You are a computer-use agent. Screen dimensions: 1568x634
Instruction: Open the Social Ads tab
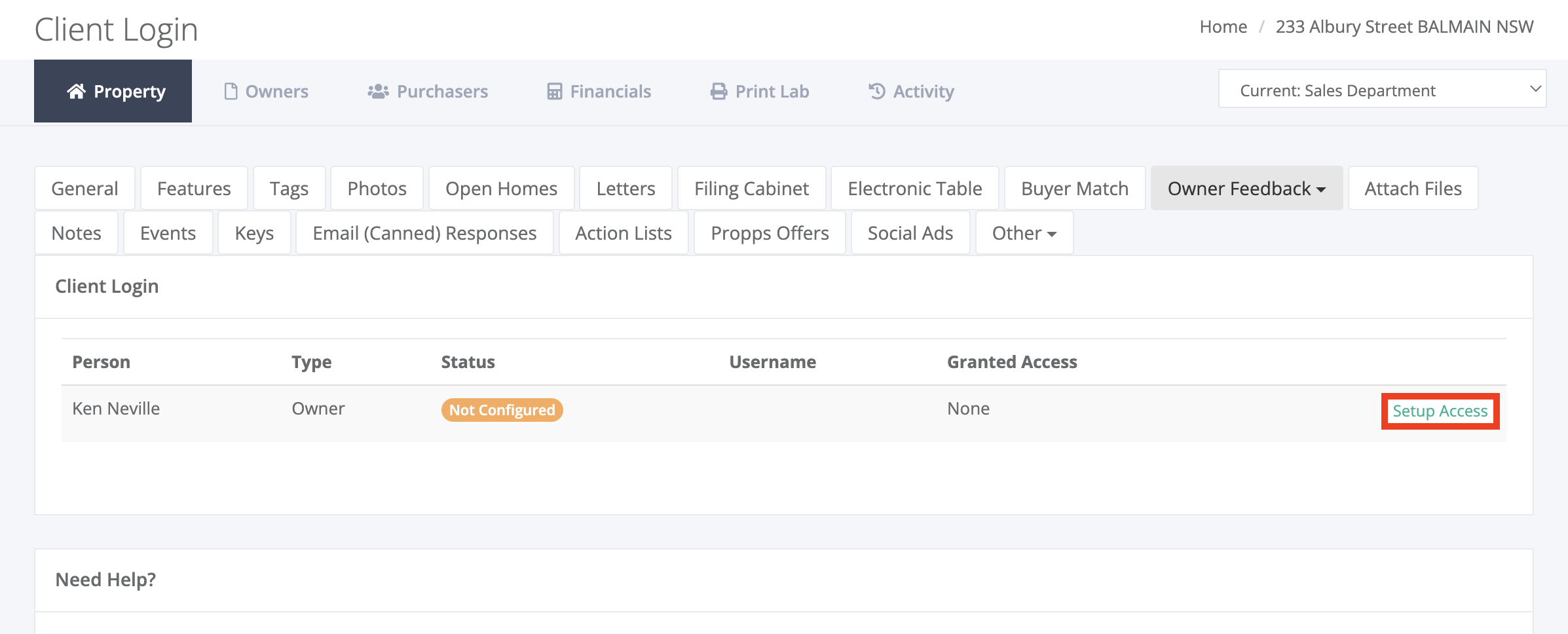click(x=910, y=233)
